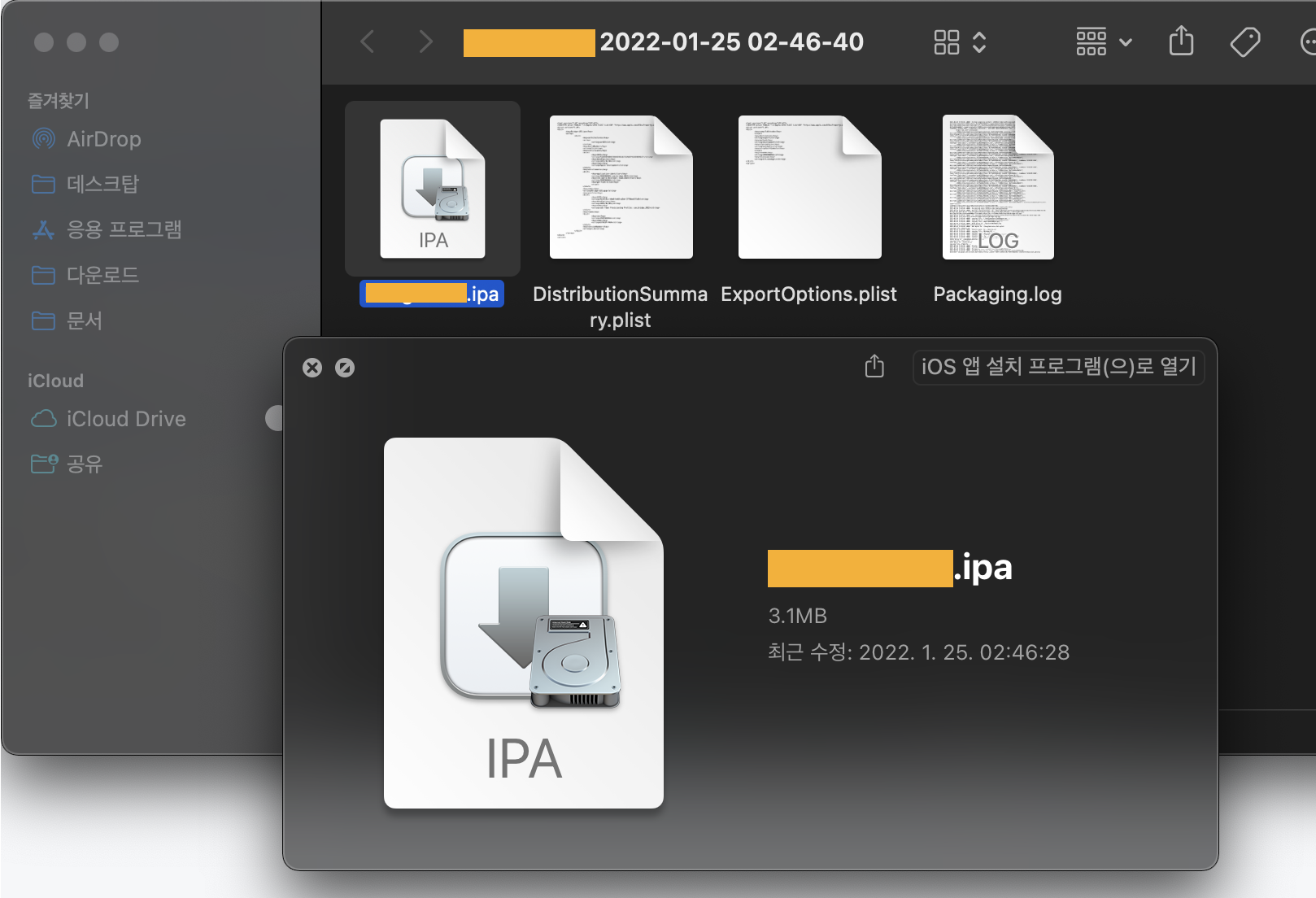Screen dimensions: 1316x898
Task: Select 문서 in the sidebar
Action: click(x=85, y=320)
